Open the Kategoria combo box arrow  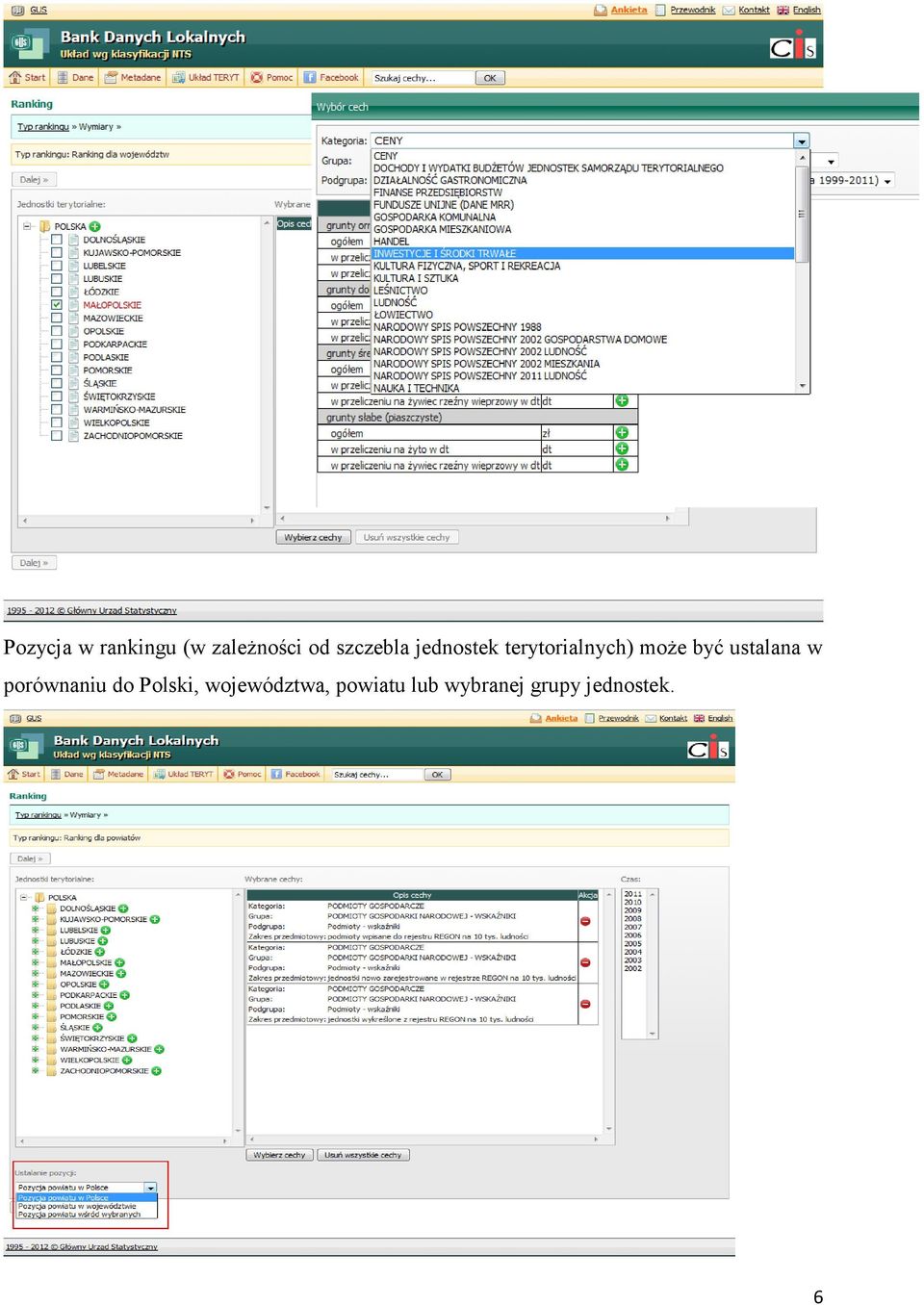click(x=801, y=141)
